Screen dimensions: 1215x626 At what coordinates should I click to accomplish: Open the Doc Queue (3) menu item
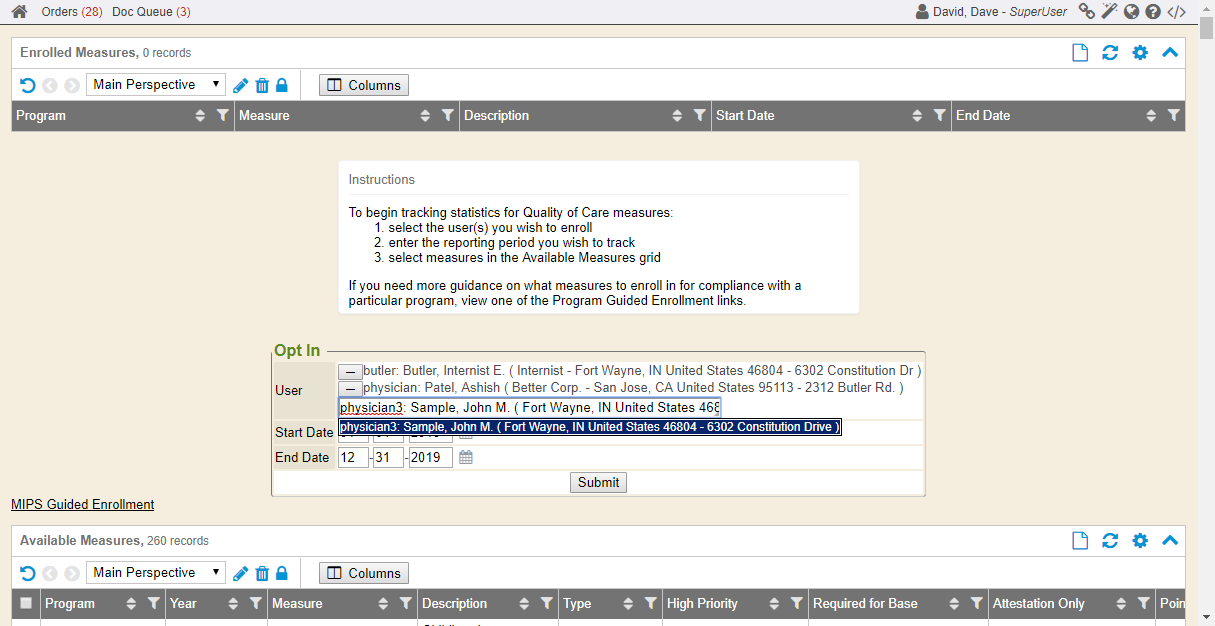[x=151, y=12]
